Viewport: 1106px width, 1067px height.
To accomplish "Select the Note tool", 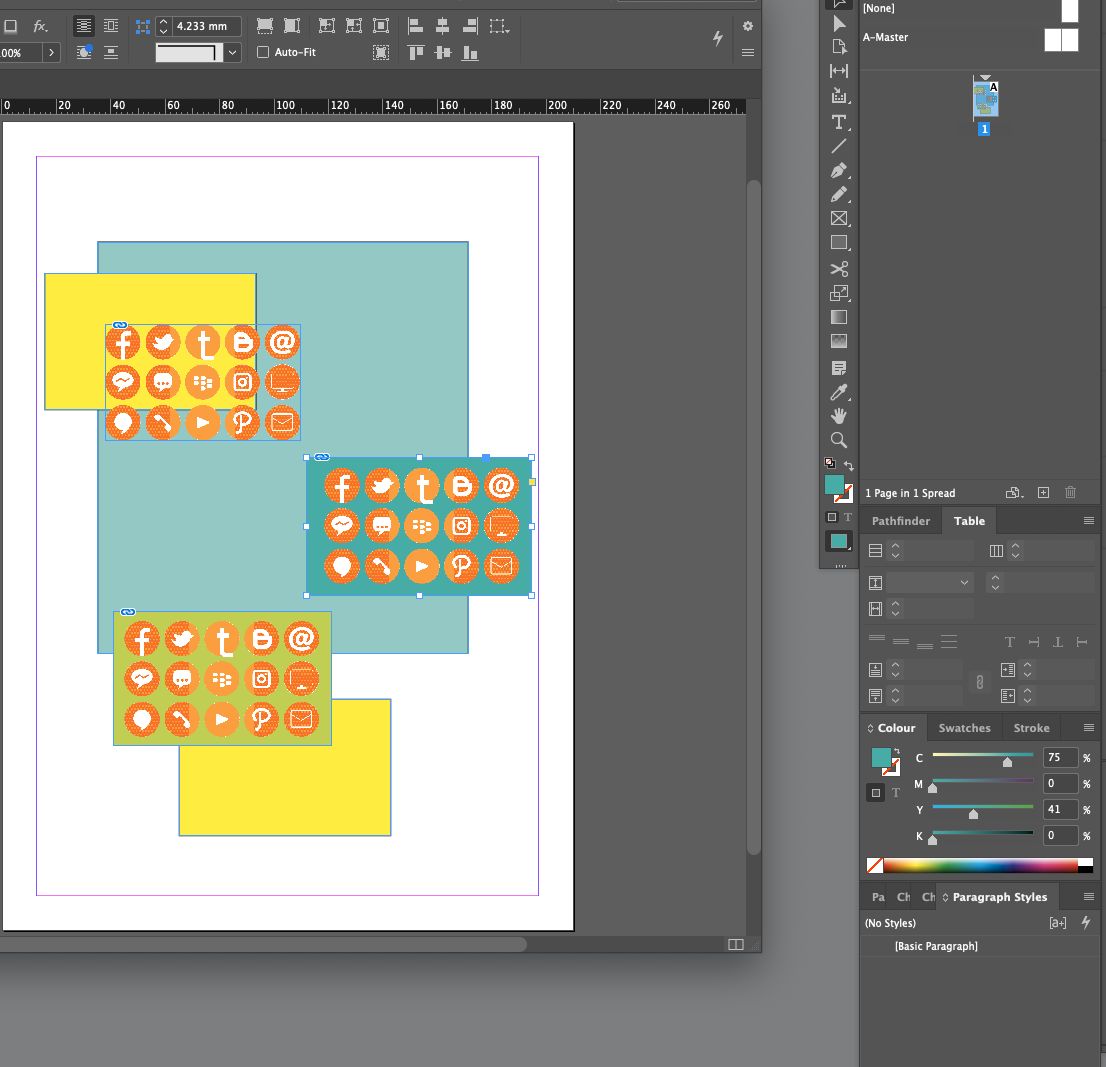I will [839, 368].
